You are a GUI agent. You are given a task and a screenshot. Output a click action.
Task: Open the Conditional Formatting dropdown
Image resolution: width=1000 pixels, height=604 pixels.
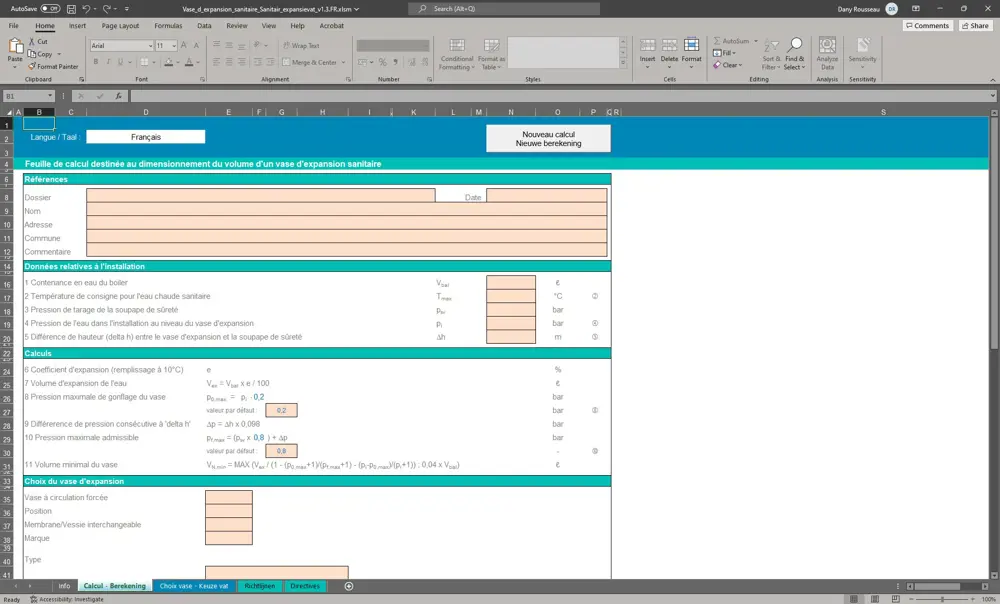click(456, 54)
